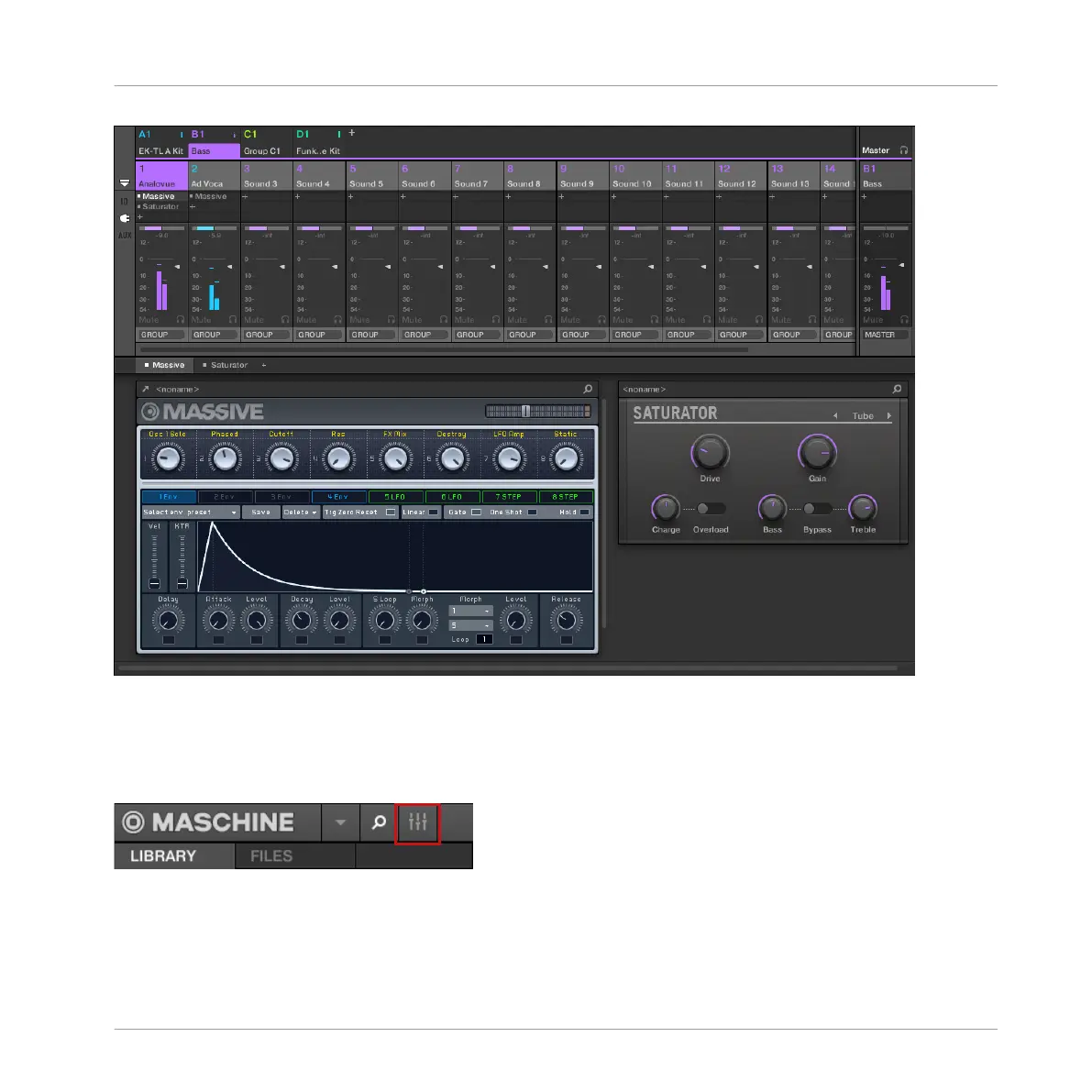This screenshot has height=1092, width=1092.
Task: Enable the Linear checkbox in Massive
Action: click(x=433, y=512)
